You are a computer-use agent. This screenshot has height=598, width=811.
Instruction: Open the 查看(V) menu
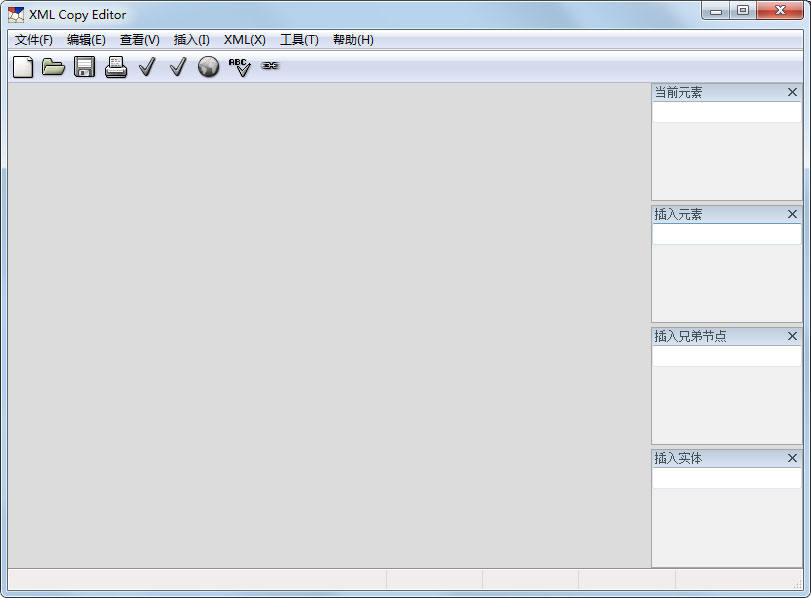139,40
